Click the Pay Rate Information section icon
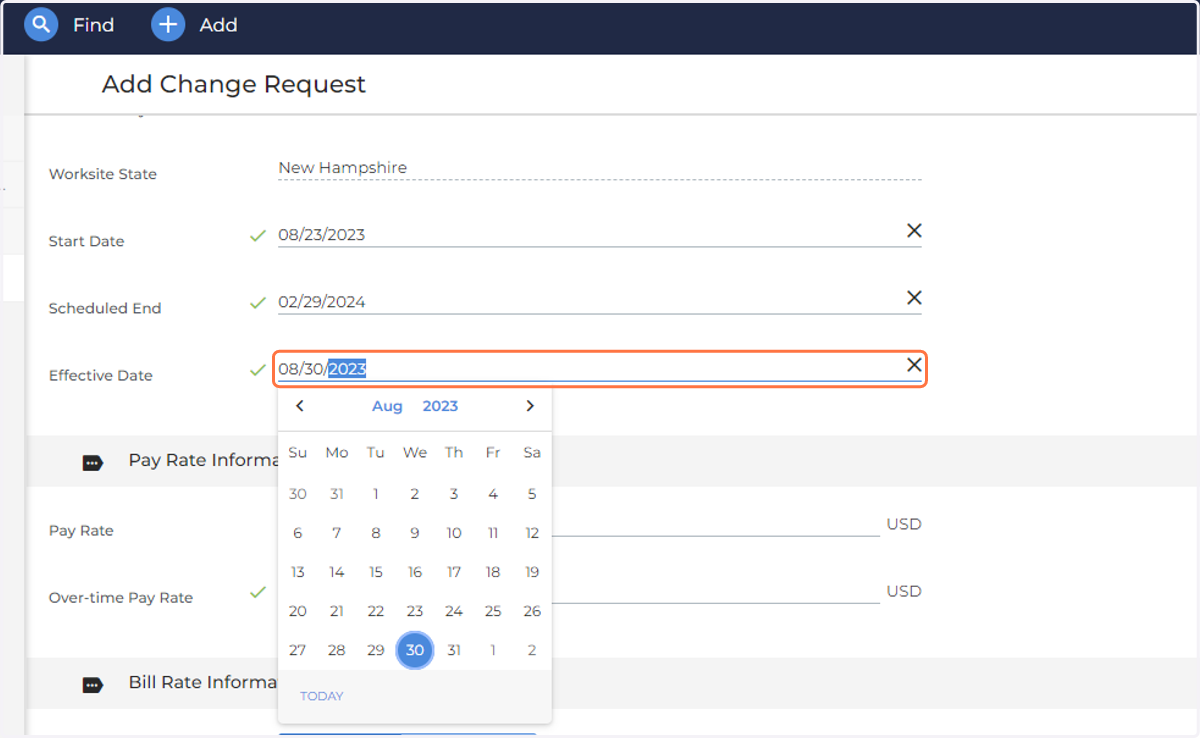1200x738 pixels. (x=92, y=462)
